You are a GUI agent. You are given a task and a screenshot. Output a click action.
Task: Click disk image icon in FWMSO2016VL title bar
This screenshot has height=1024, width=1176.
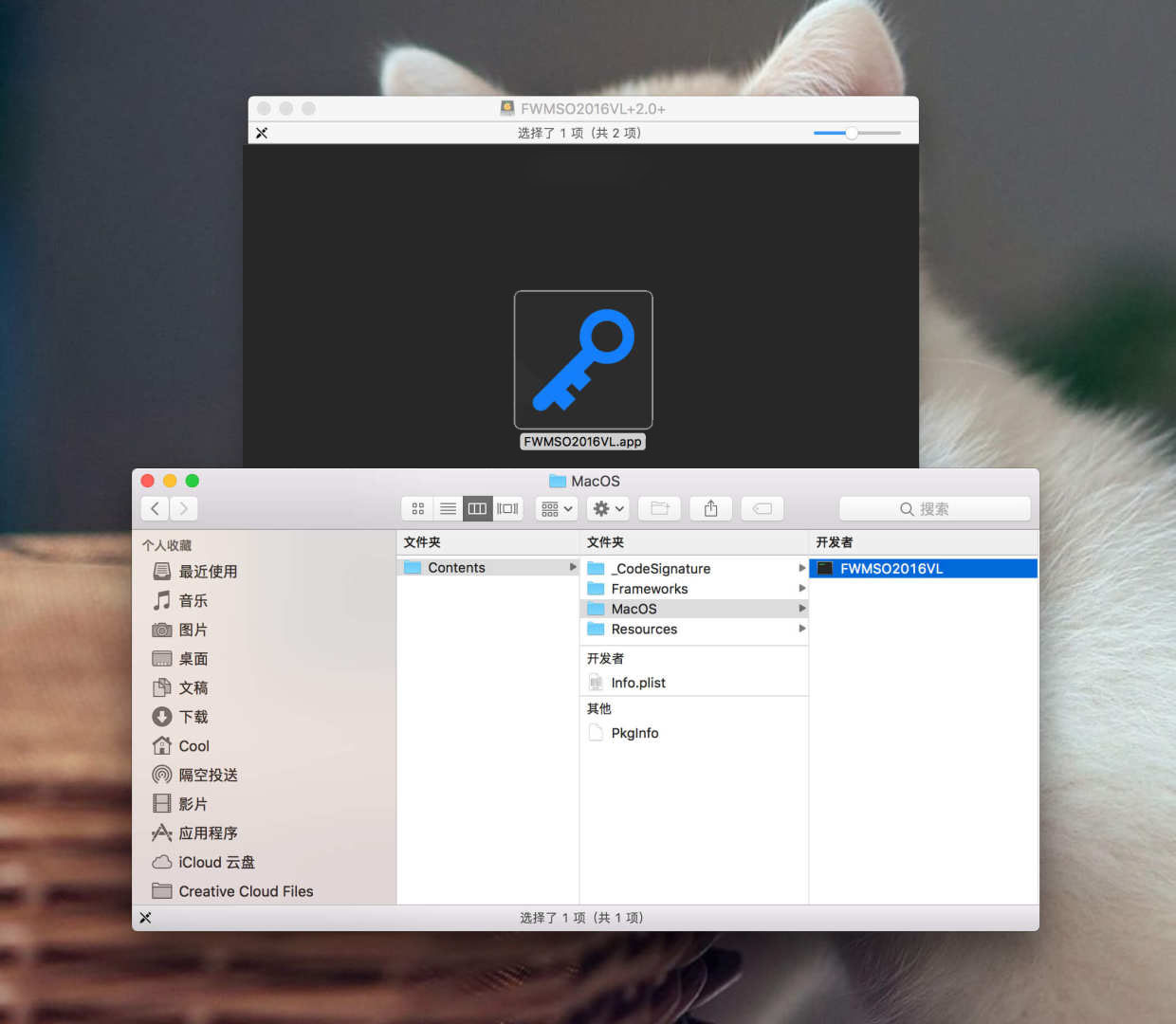(507, 109)
